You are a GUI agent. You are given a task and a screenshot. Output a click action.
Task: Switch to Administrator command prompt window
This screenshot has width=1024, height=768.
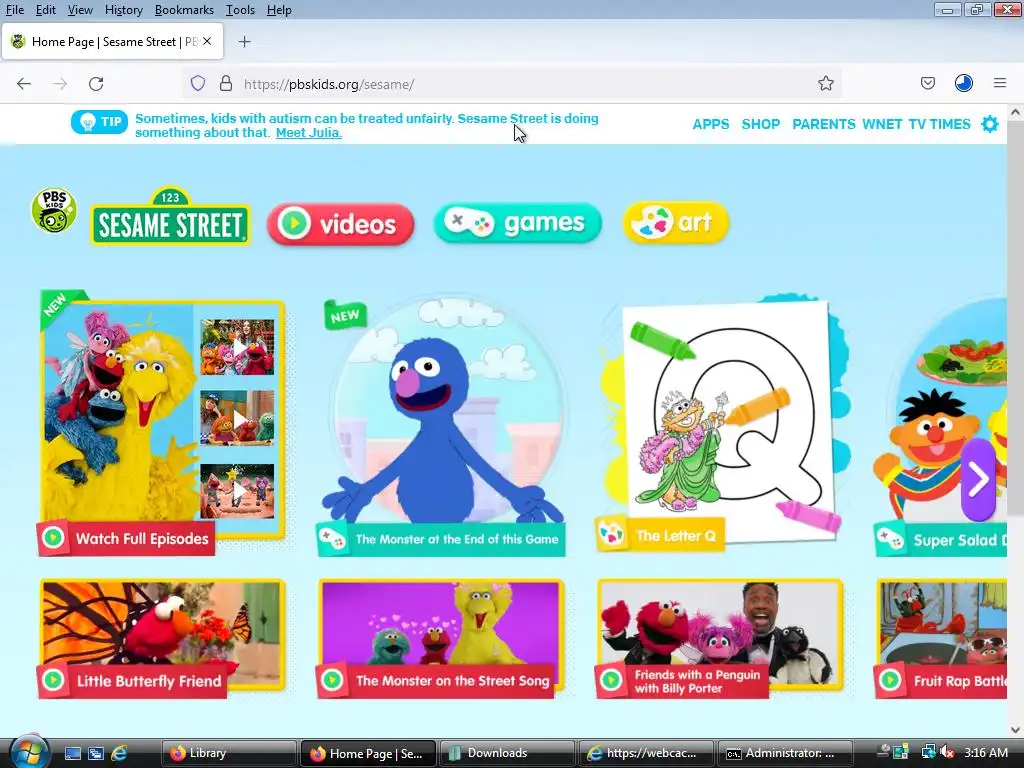click(x=786, y=753)
